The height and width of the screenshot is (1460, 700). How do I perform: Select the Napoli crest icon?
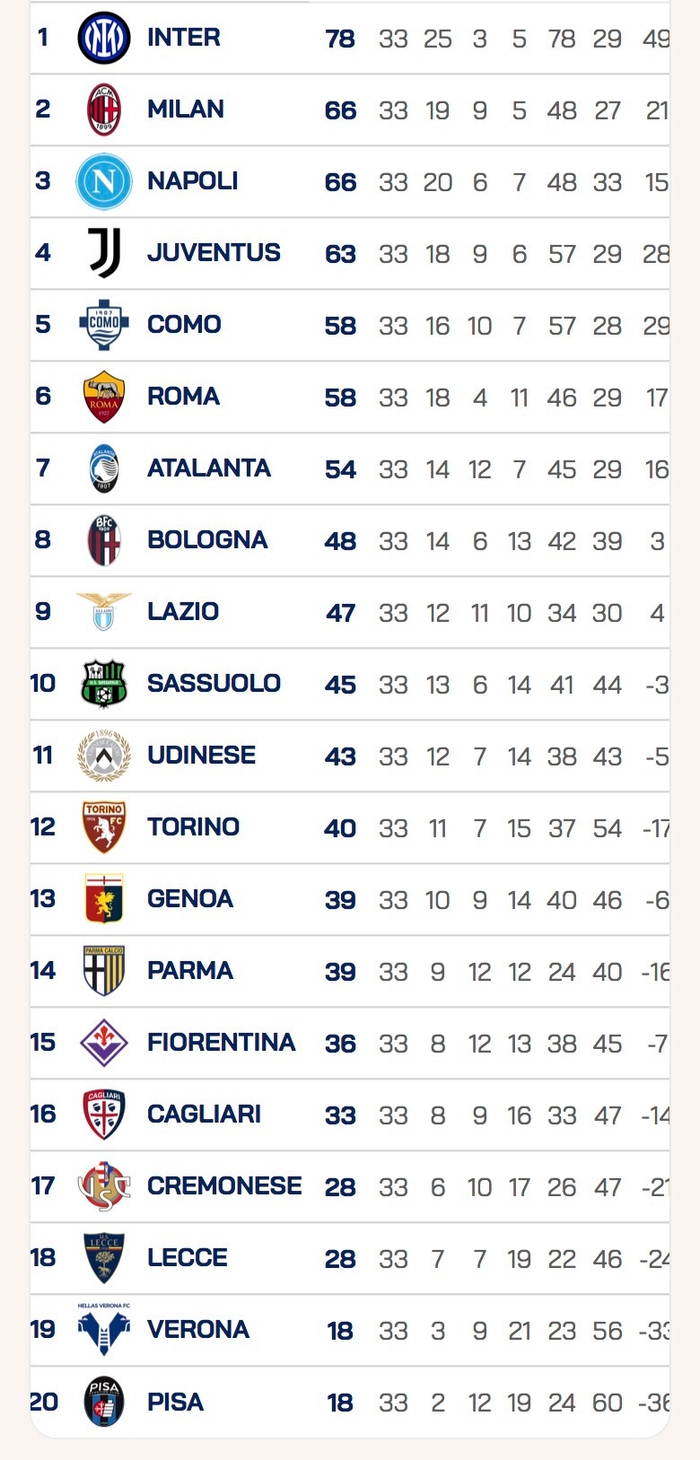coord(104,182)
